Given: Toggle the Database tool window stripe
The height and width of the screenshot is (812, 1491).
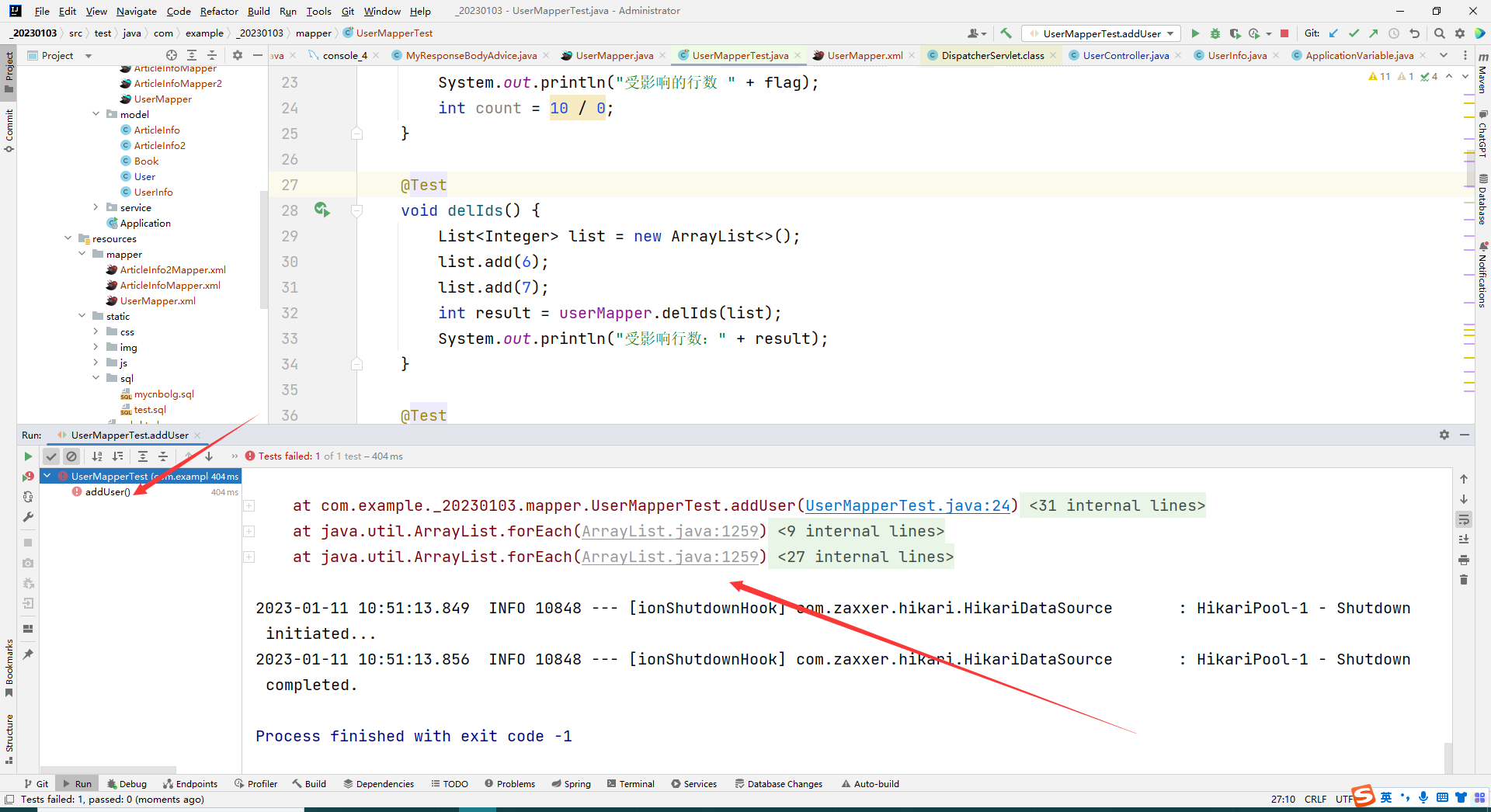Looking at the screenshot, I should pyautogui.click(x=1482, y=199).
